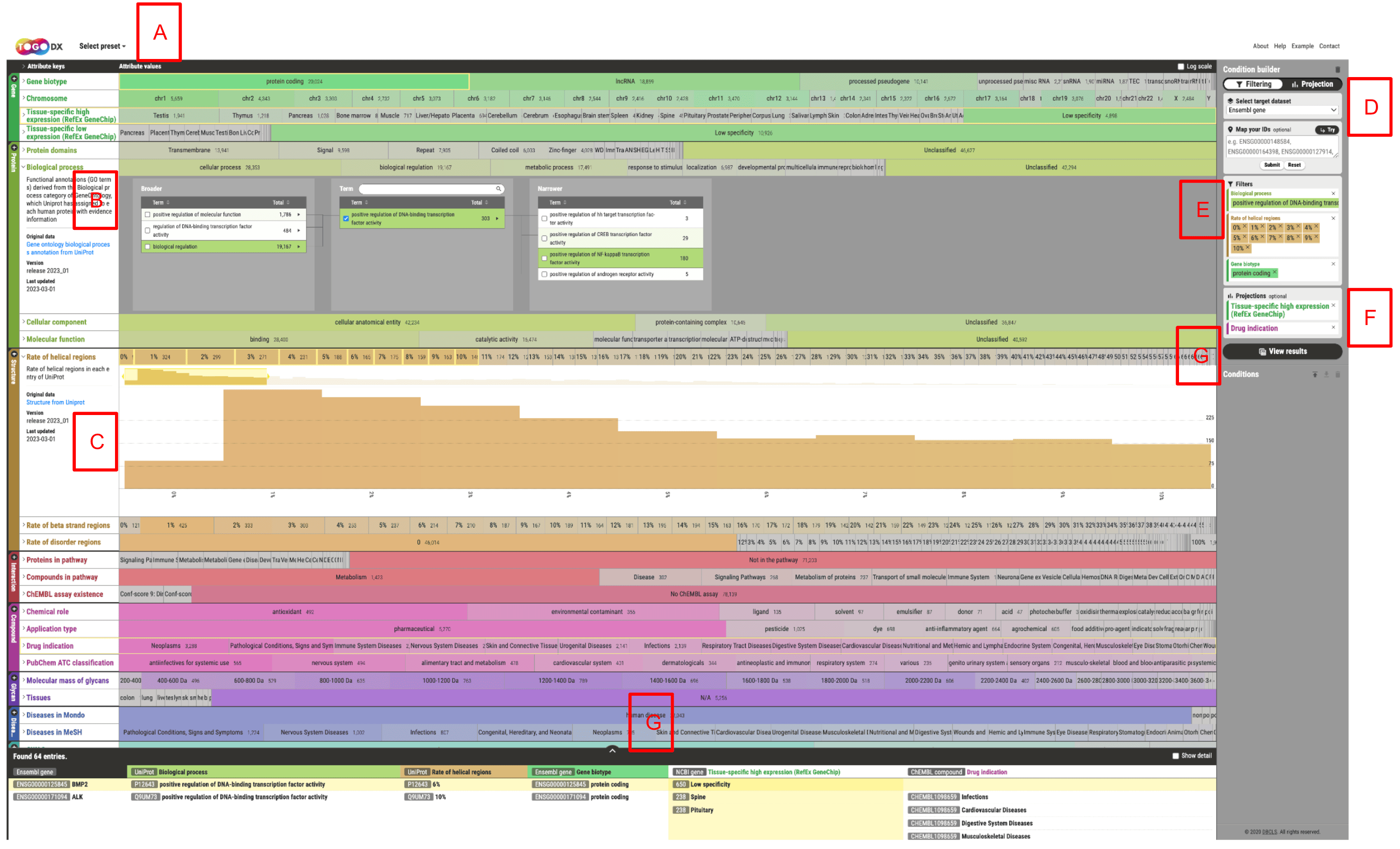The width and height of the screenshot is (1400, 849).
Task: Remove protein coding tag from Gene biotype
Action: pyautogui.click(x=1275, y=273)
